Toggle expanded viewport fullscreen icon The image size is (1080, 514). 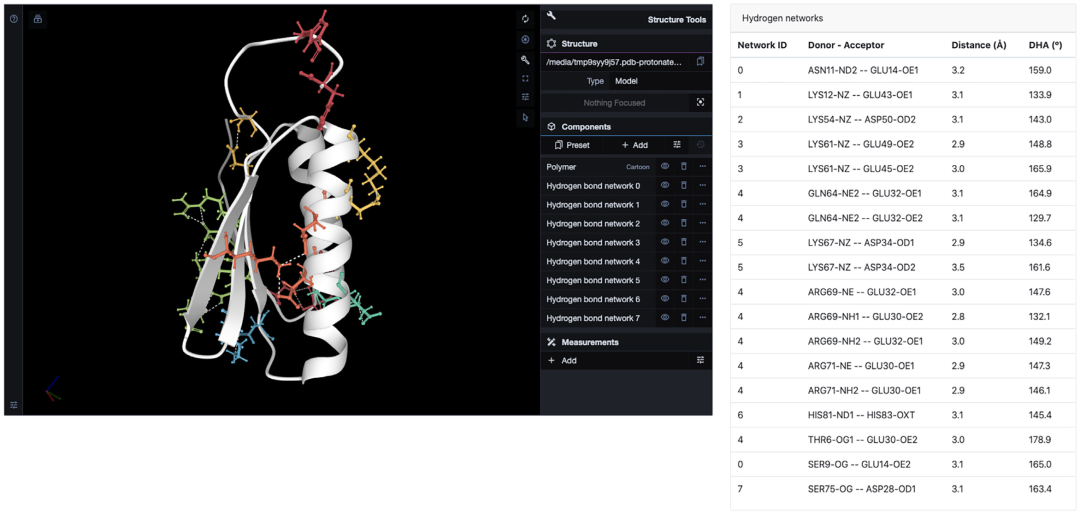click(526, 79)
